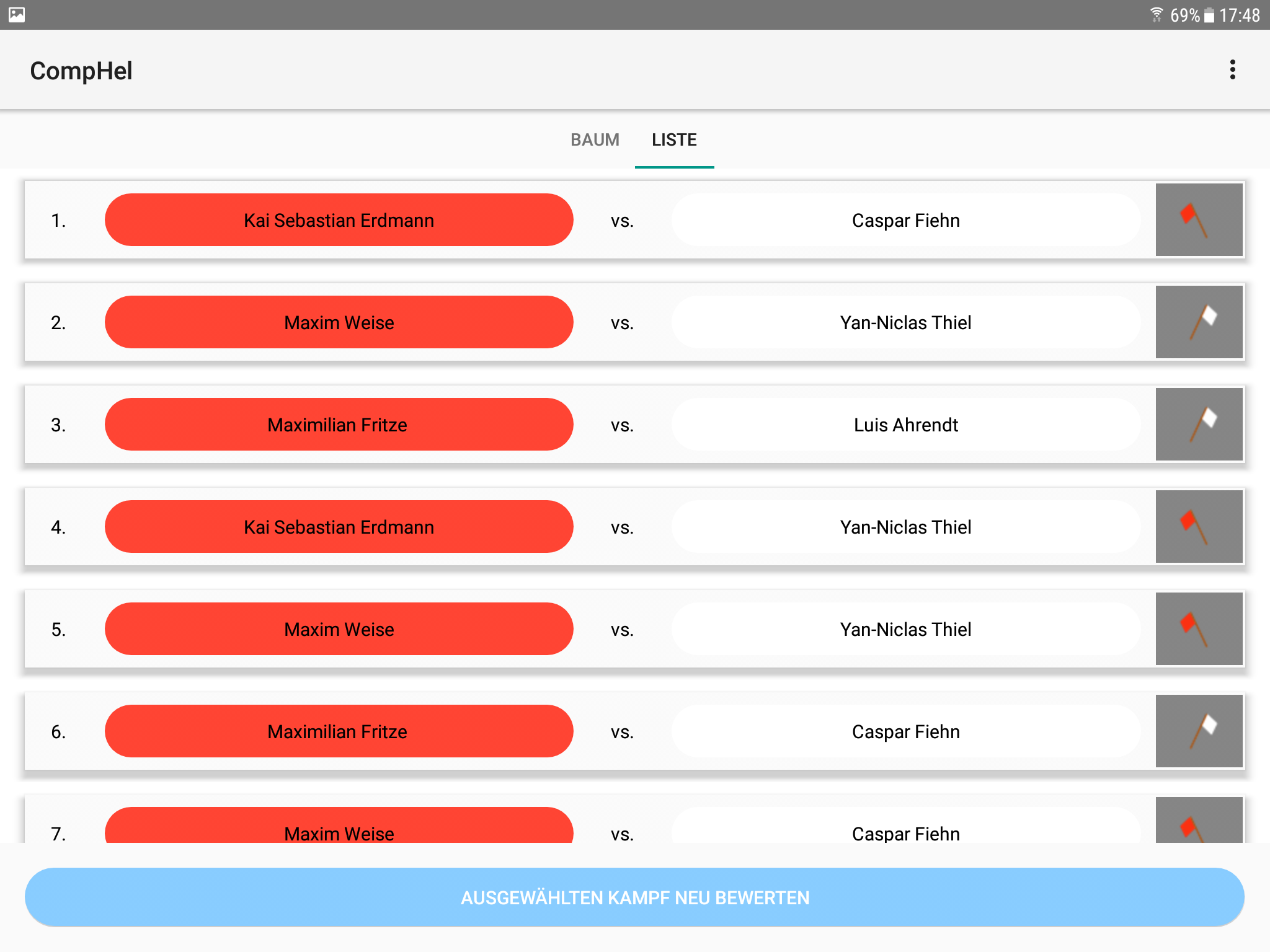Screen dimensions: 1270x952
Task: Tap red flag icon for fight 5
Action: coord(1199,628)
